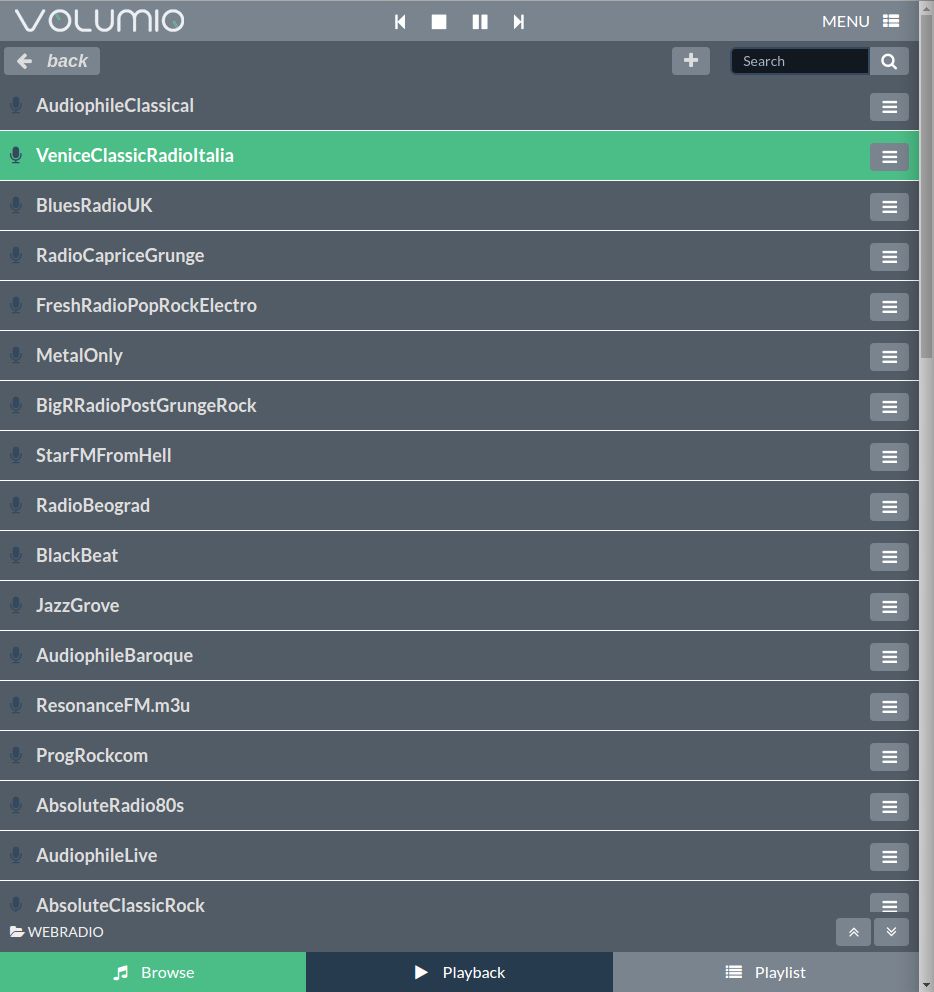Open options menu for BigRRadioPostGrungeRock
The width and height of the screenshot is (934, 992).
(x=889, y=407)
